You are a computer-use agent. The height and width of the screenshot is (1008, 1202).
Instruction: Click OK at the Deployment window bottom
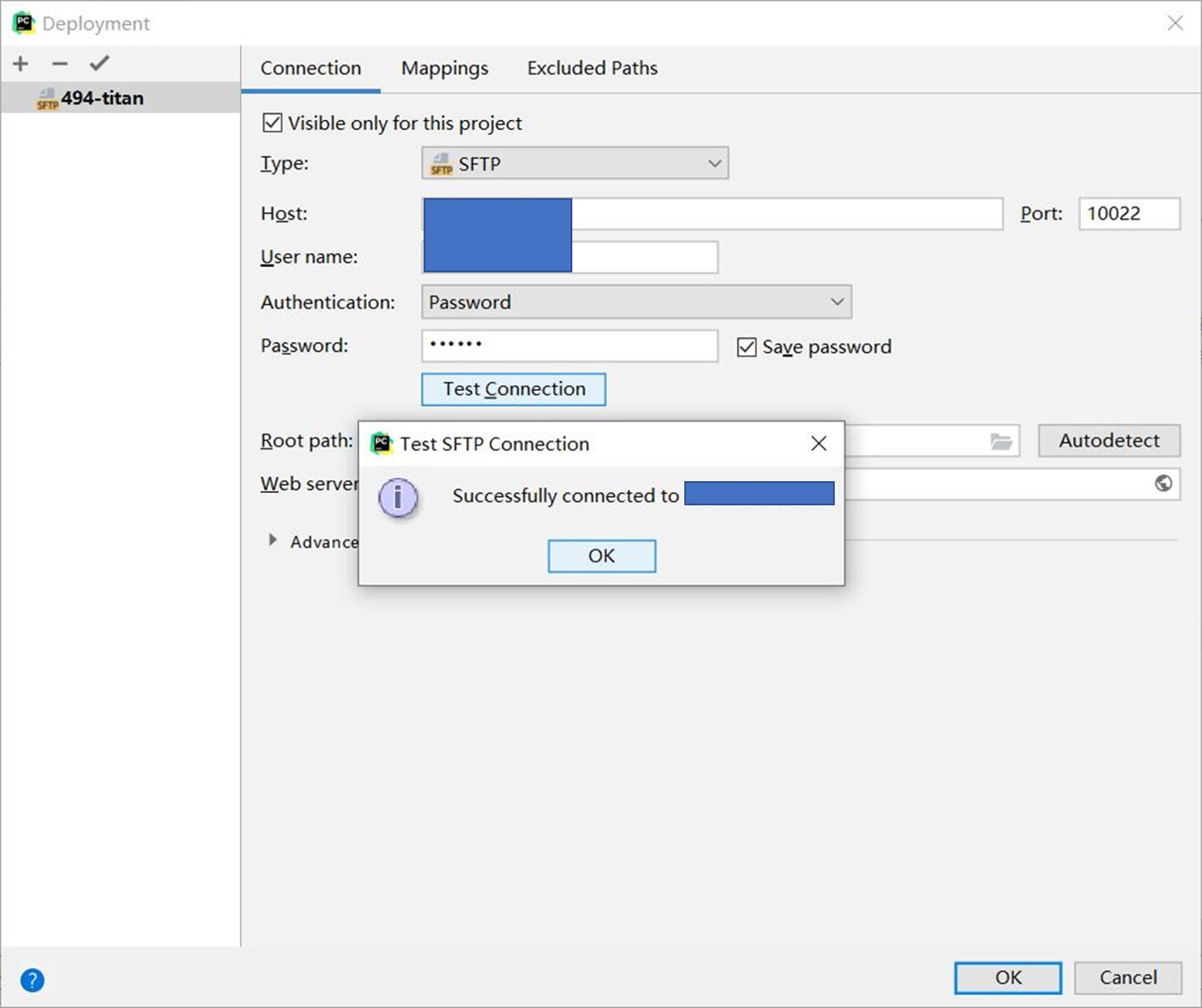1008,977
